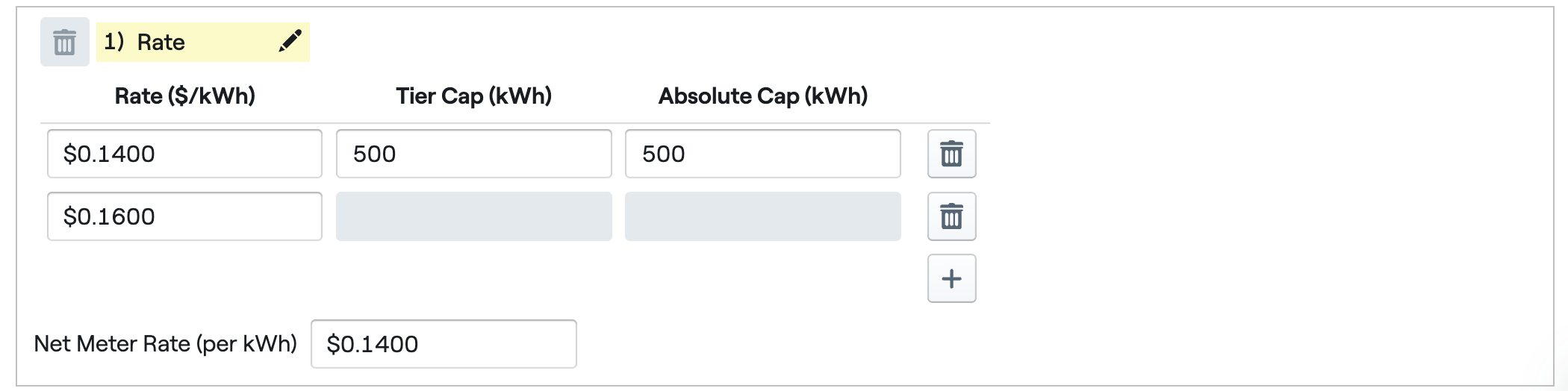1568x391 pixels.
Task: Click the greyed-out Absolute Cap field in second row
Action: pos(762,216)
